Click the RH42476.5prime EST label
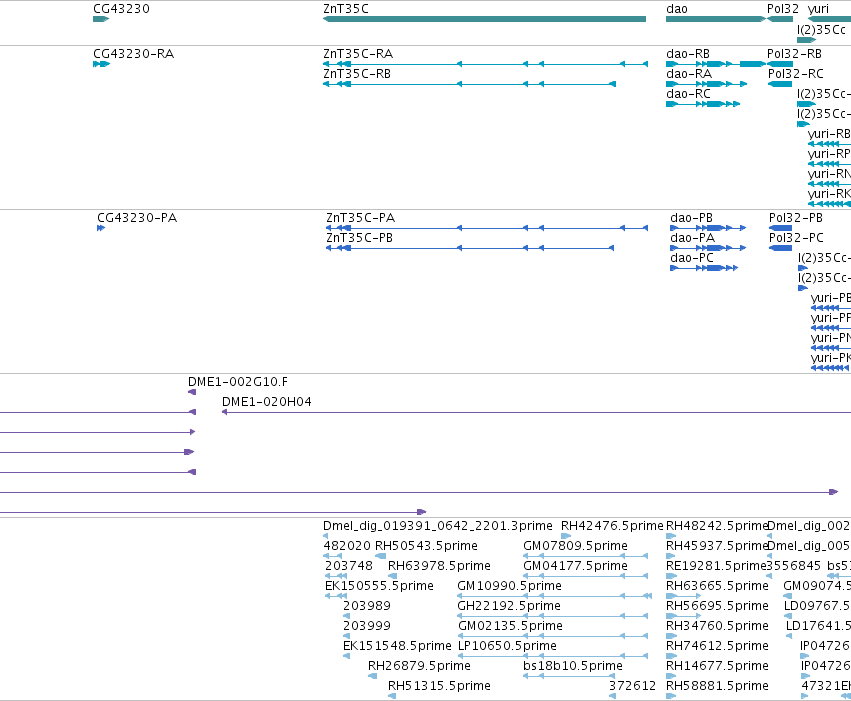Screen dimensions: 851x701 coord(612,526)
